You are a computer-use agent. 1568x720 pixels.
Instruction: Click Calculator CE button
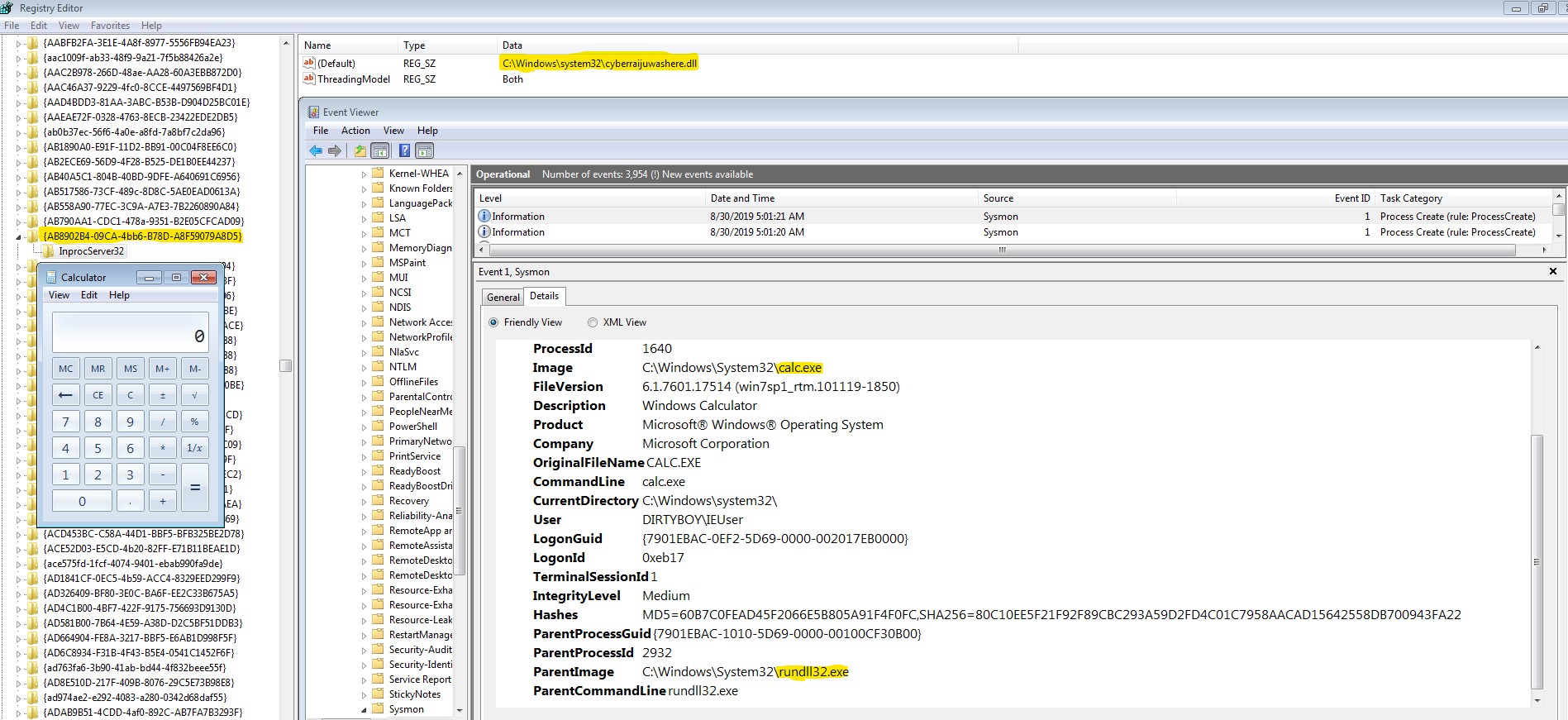click(x=98, y=395)
